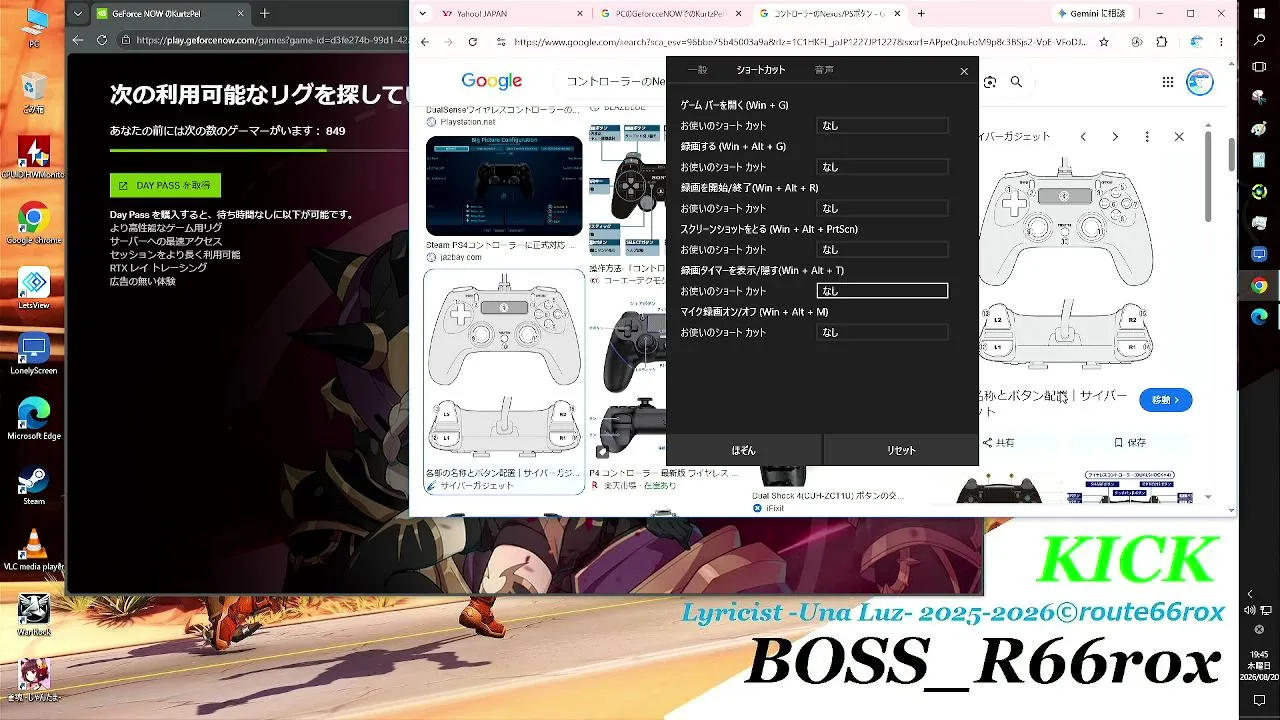Reload the GeForce NOW page
This screenshot has height=720, width=1280.
point(102,40)
